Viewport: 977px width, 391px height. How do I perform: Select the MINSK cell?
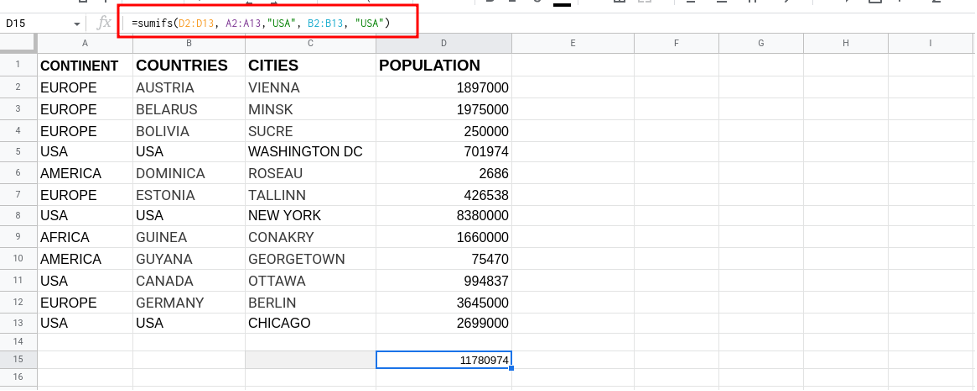[310, 109]
